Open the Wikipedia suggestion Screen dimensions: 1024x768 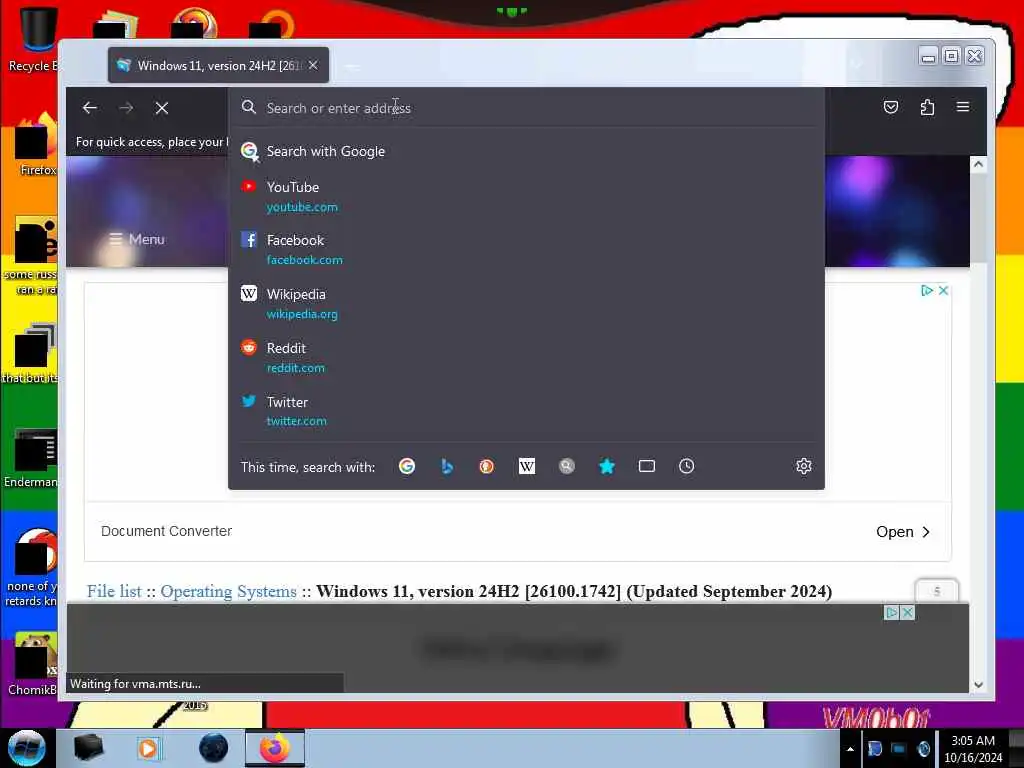coord(526,304)
